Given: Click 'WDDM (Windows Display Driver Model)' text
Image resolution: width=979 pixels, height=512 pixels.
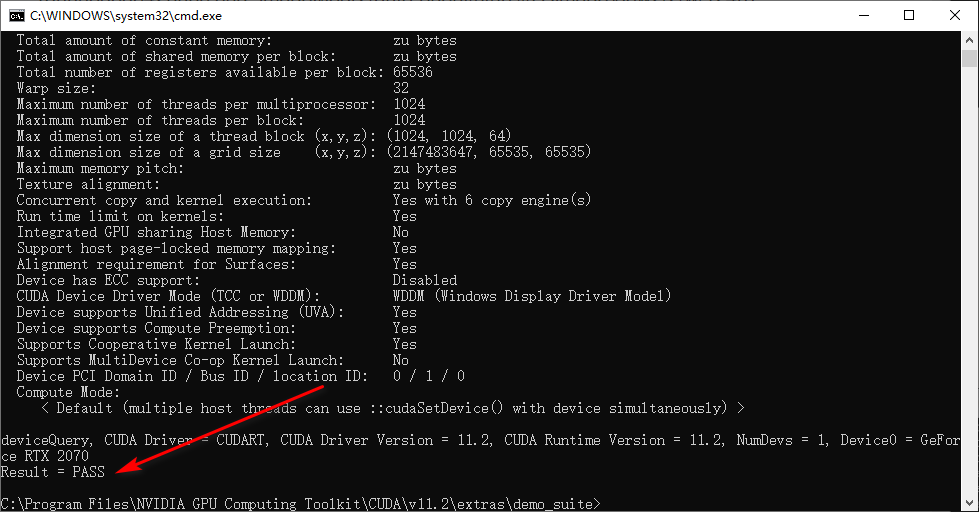Looking at the screenshot, I should [531, 296].
